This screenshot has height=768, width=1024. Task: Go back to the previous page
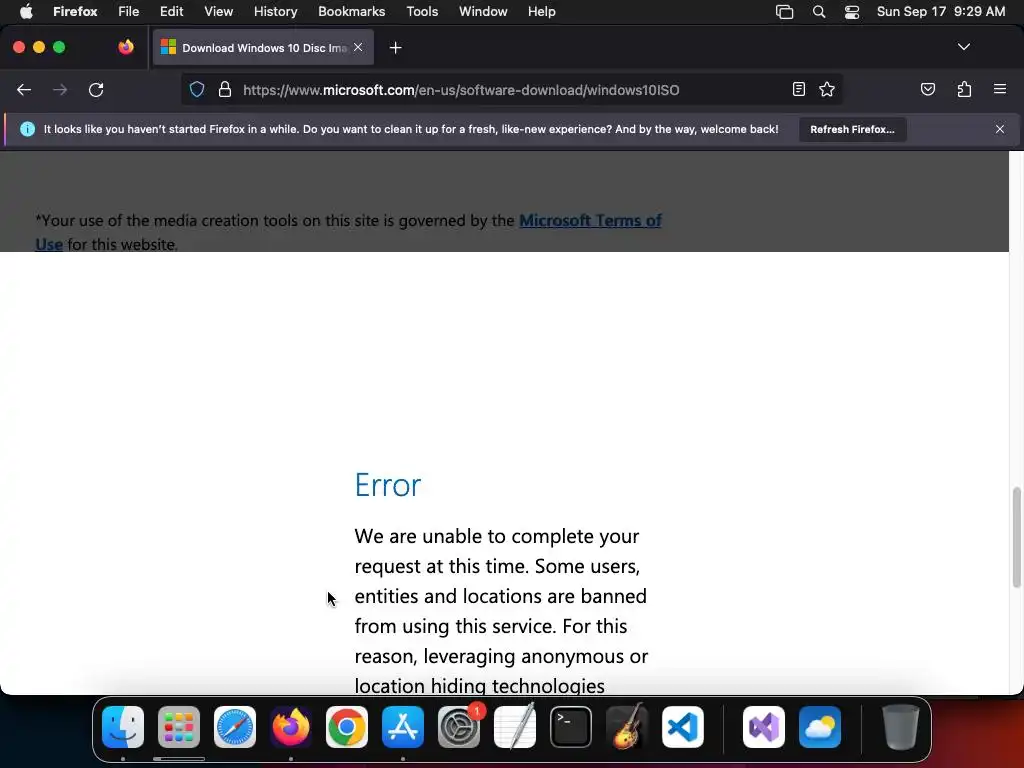24,89
